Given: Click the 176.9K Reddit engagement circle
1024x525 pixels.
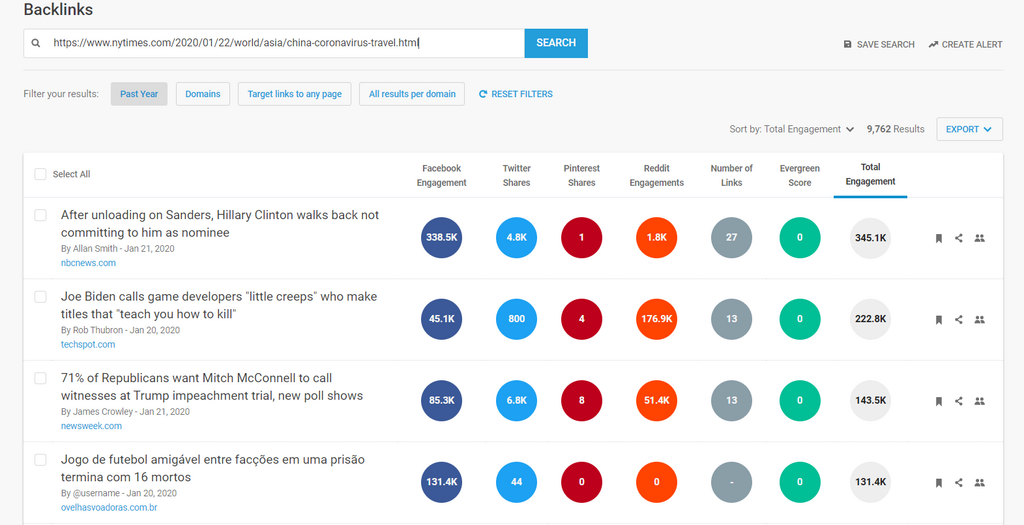Looking at the screenshot, I should pyautogui.click(x=656, y=319).
